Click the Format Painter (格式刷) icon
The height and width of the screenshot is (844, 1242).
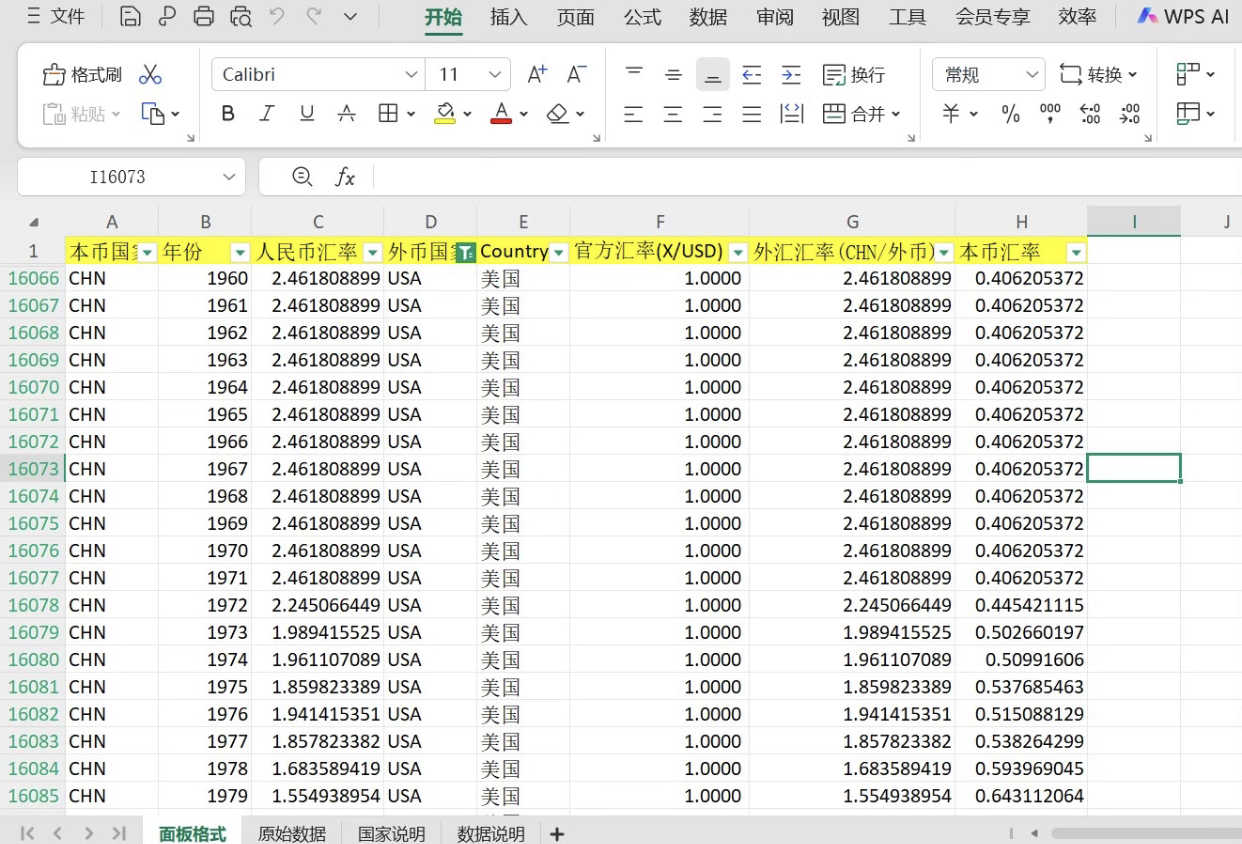click(x=81, y=74)
